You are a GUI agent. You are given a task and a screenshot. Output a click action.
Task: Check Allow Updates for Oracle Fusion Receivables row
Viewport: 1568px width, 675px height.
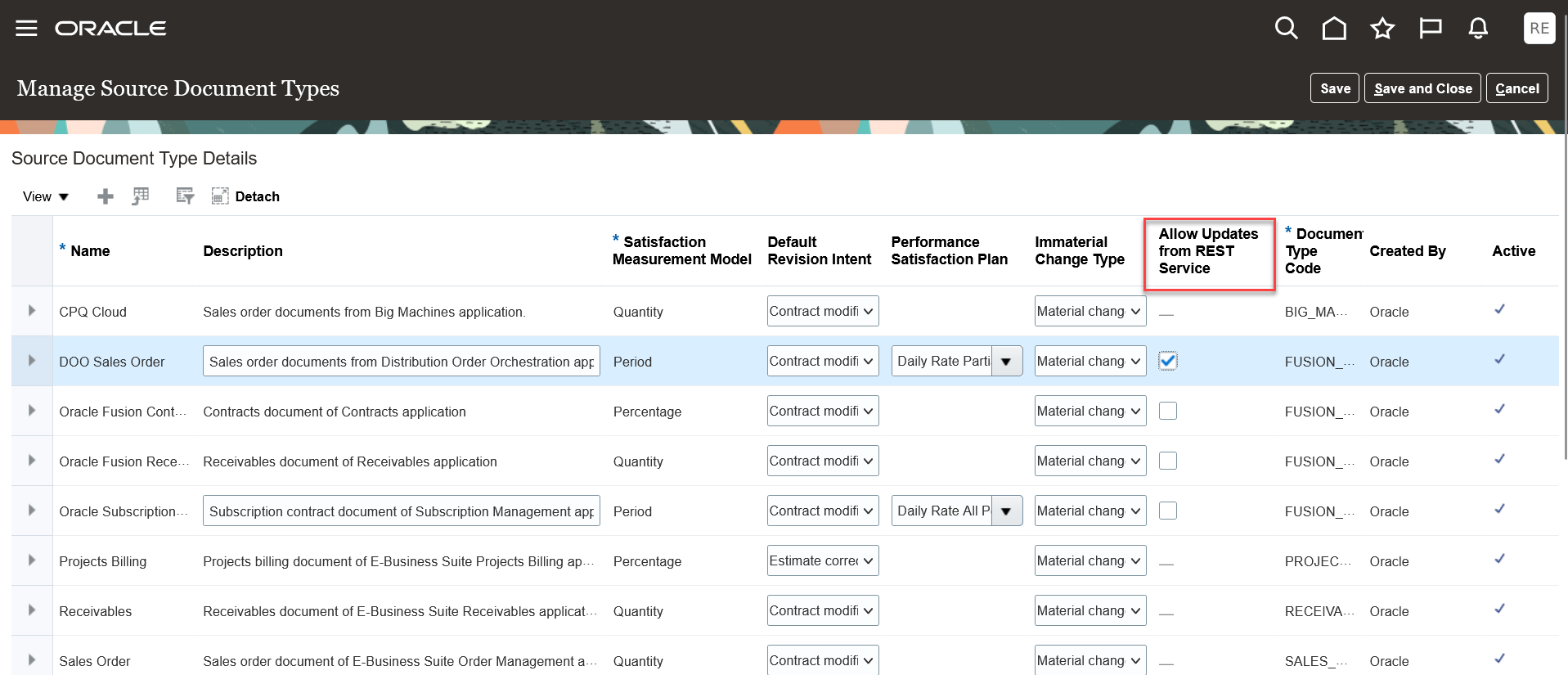[x=1168, y=461]
